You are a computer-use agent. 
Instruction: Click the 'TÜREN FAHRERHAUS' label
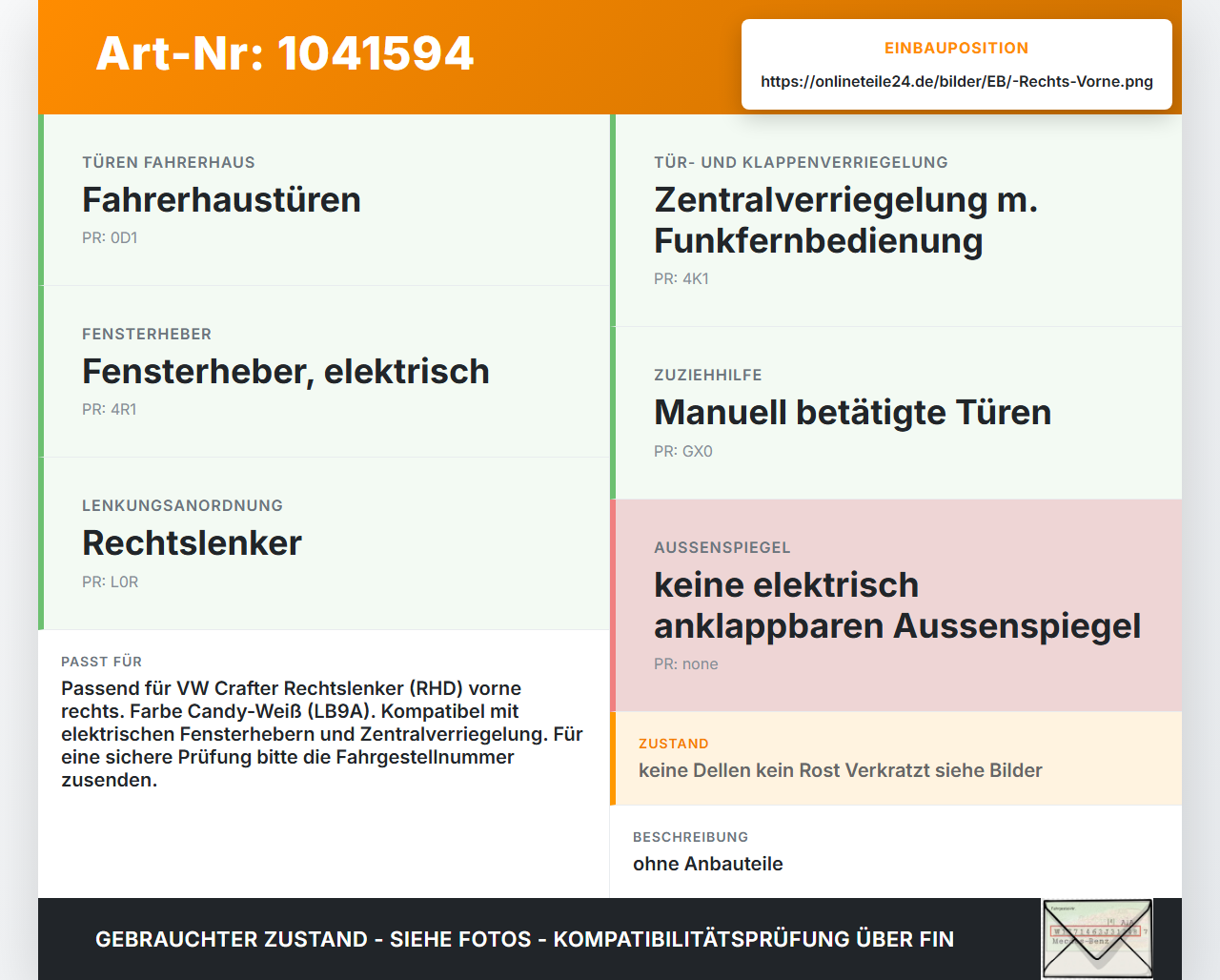pyautogui.click(x=169, y=162)
